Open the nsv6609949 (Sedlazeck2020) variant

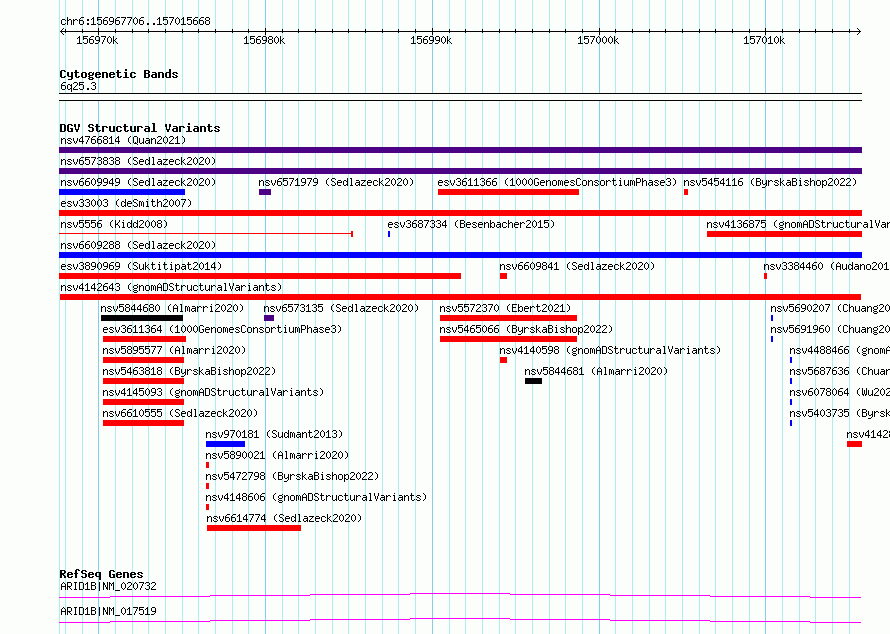pyautogui.click(x=138, y=182)
